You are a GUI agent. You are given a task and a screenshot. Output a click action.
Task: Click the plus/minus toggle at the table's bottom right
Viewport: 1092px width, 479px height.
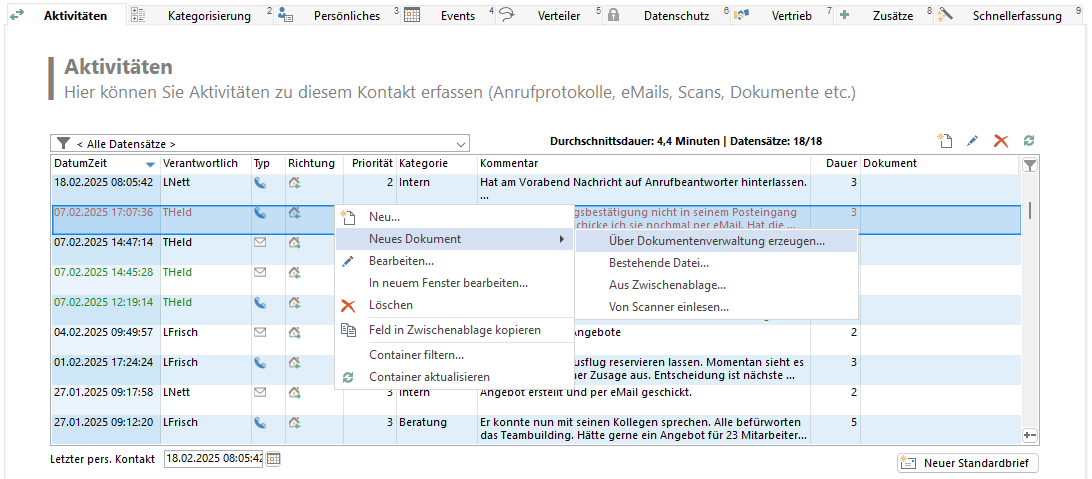(x=1029, y=435)
